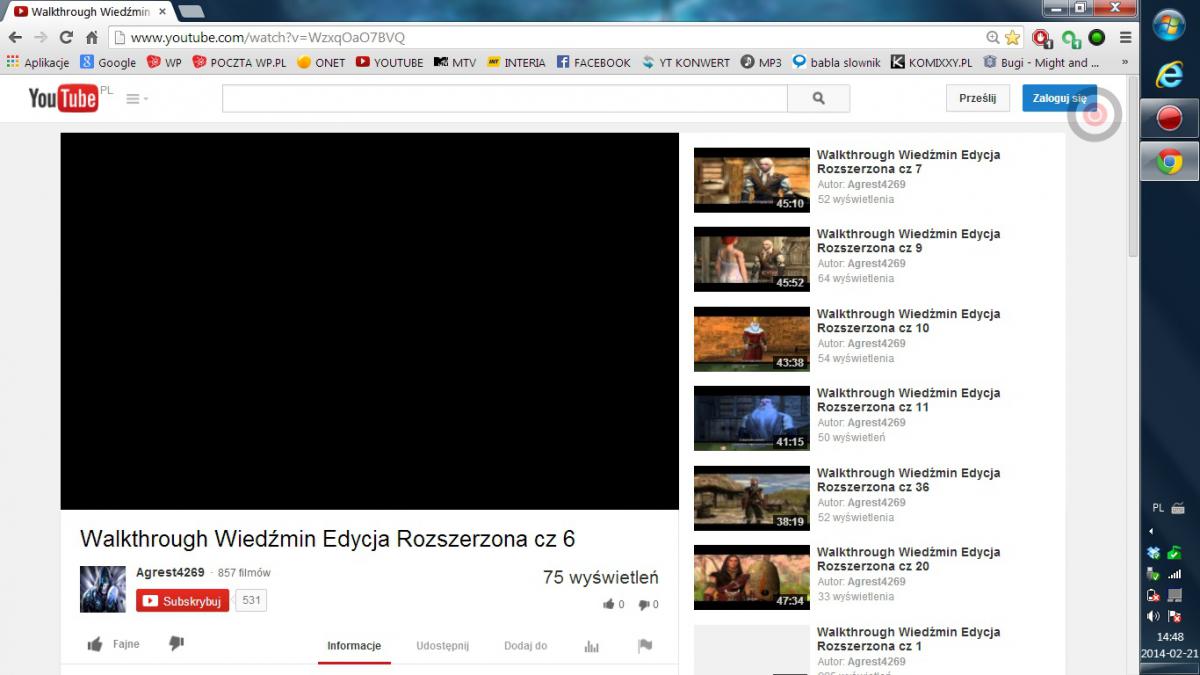Open a new tab with the blank tab button

tap(190, 12)
